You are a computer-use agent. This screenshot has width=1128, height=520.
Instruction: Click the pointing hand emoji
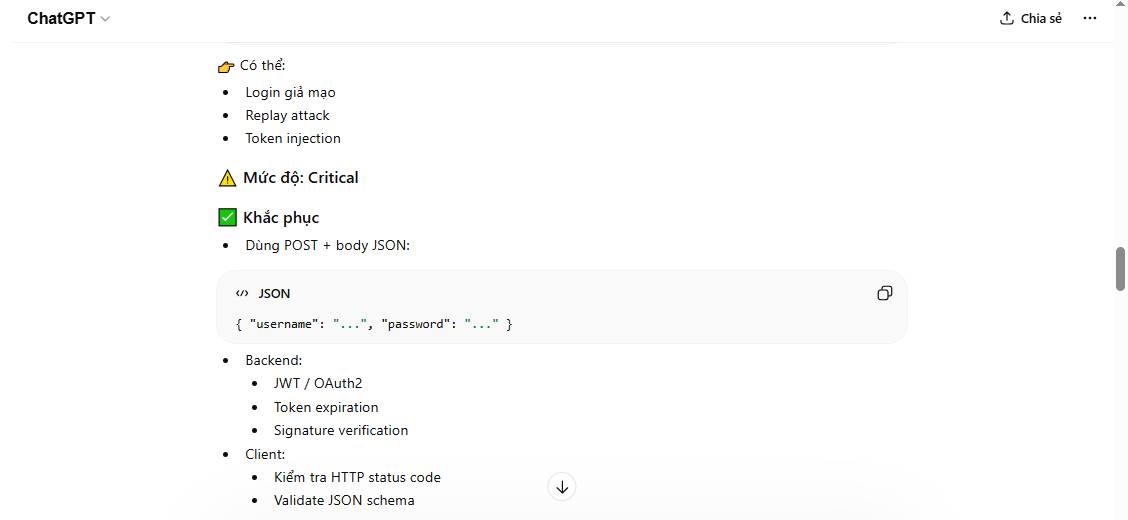click(225, 67)
